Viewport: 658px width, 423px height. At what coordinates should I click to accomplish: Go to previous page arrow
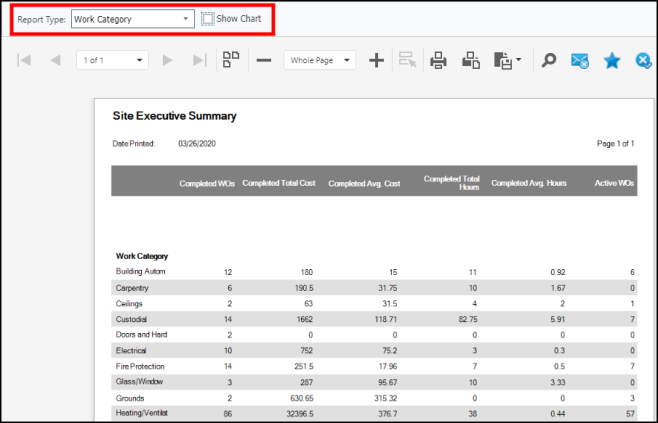(55, 60)
